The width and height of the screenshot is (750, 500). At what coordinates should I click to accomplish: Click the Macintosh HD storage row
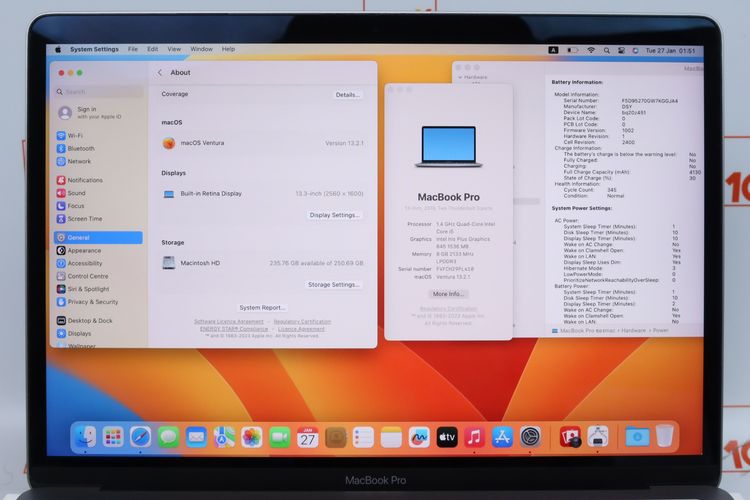(x=263, y=263)
